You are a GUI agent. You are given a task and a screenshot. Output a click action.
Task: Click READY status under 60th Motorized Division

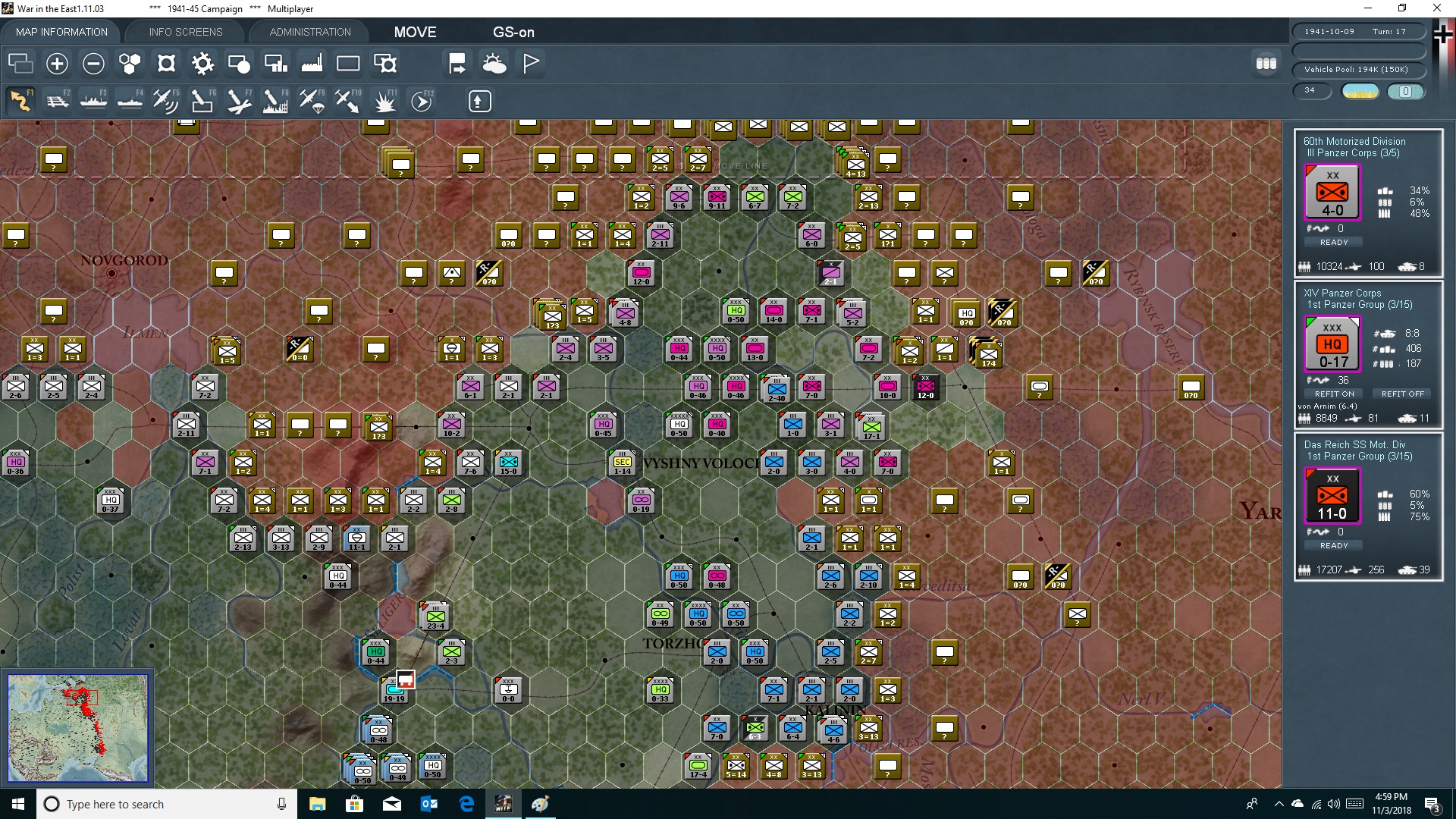[x=1334, y=242]
